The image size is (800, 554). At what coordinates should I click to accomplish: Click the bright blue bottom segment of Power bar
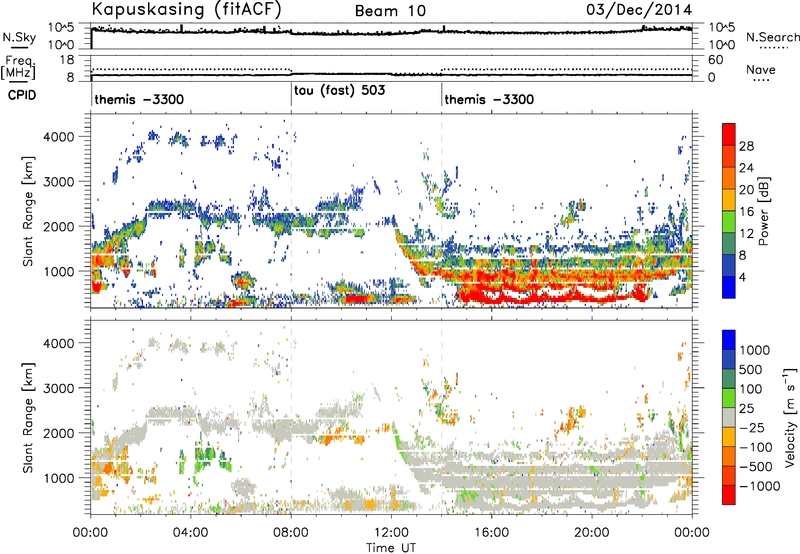coord(729,287)
